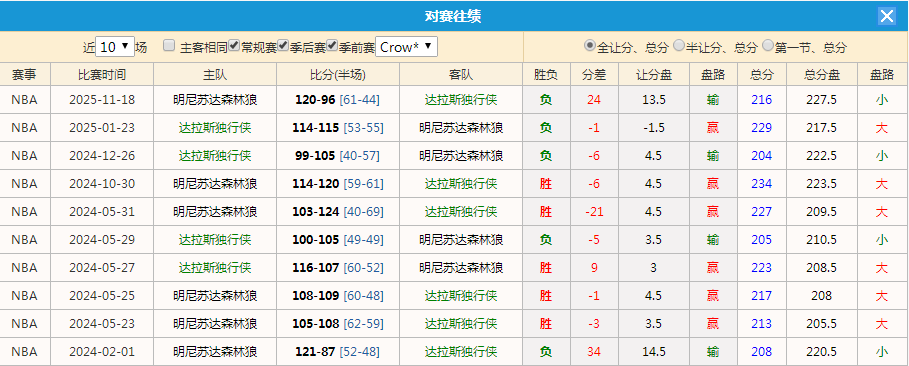Click total line 227.5

click(822, 100)
